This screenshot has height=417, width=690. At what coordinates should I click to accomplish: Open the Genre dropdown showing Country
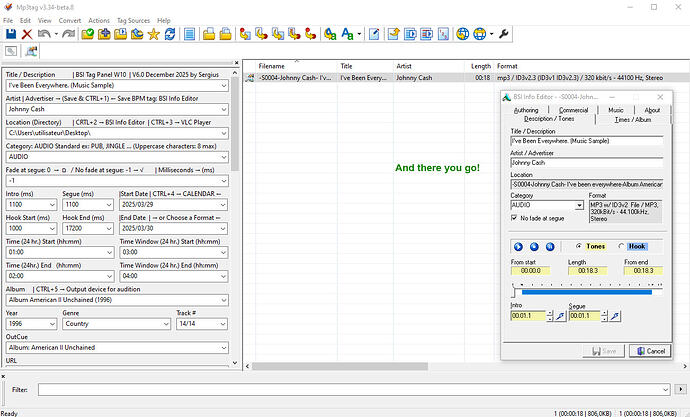tap(166, 324)
